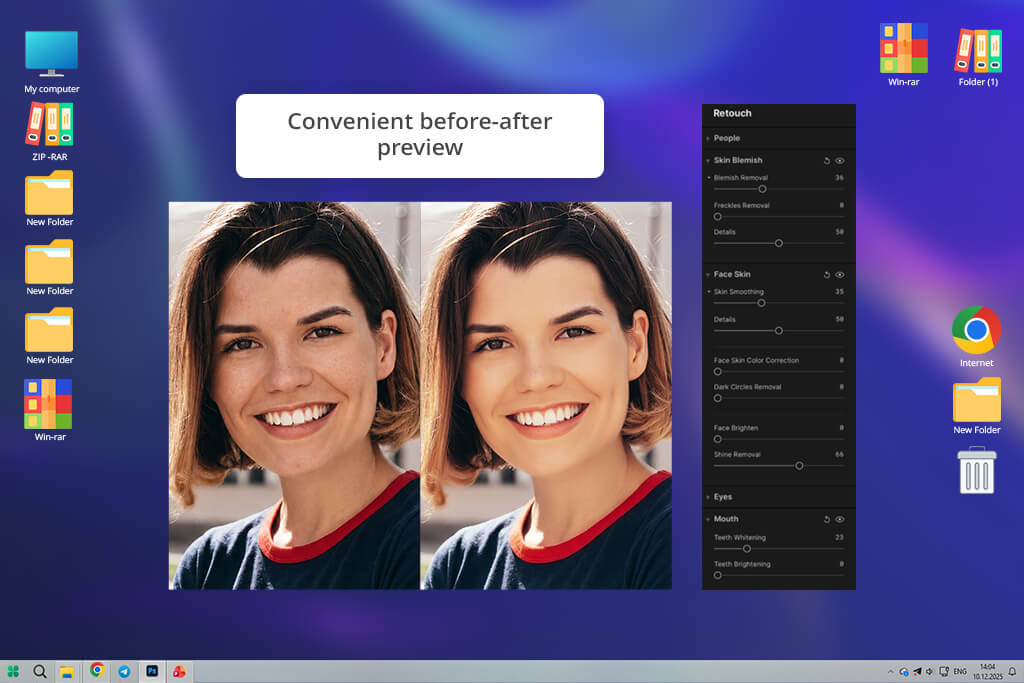This screenshot has height=683, width=1024.
Task: Open the taskbar clock and date
Action: pos(987,671)
